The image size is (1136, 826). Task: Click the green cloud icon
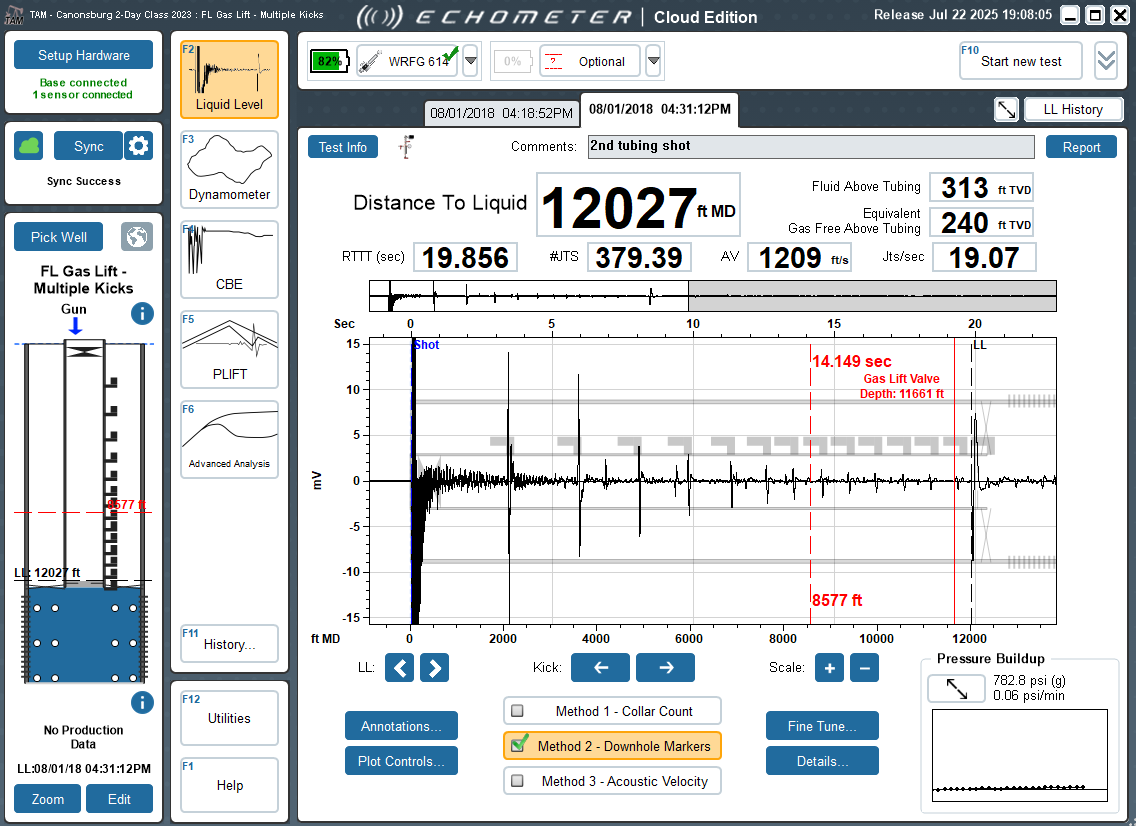click(29, 146)
